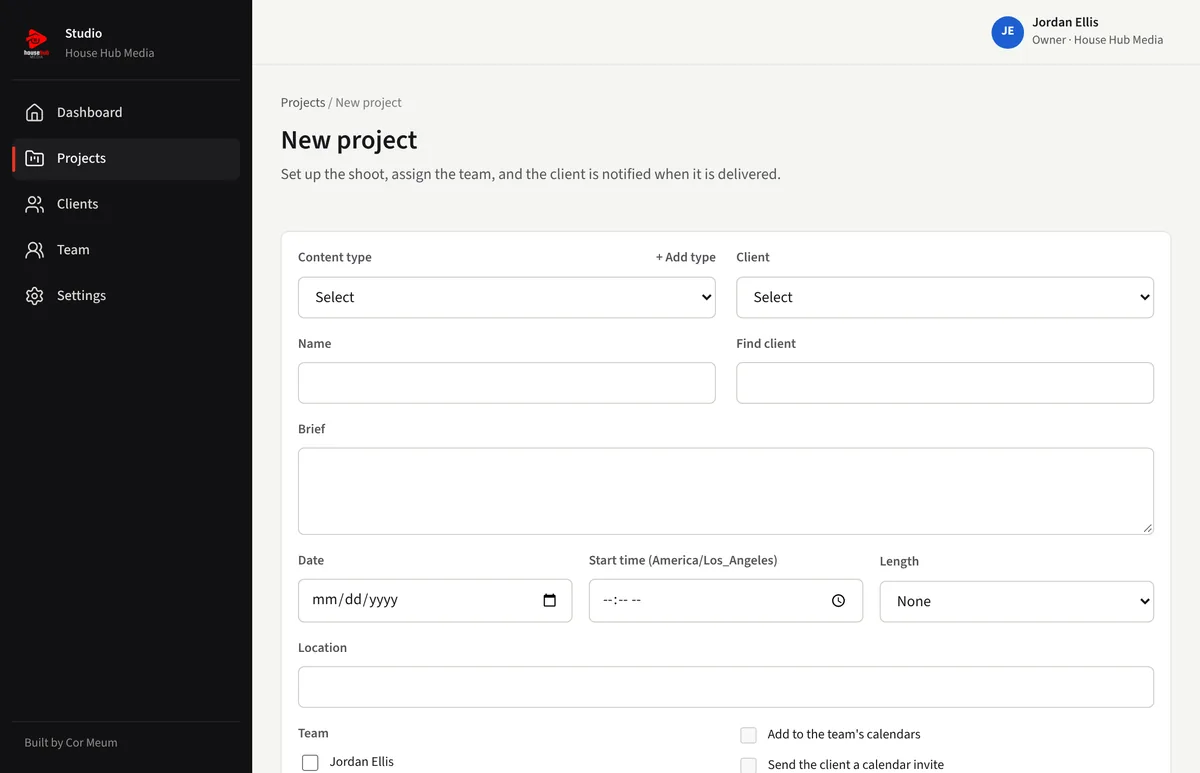Viewport: 1200px width, 773px height.
Task: Focus the Name input field
Action: [507, 383]
